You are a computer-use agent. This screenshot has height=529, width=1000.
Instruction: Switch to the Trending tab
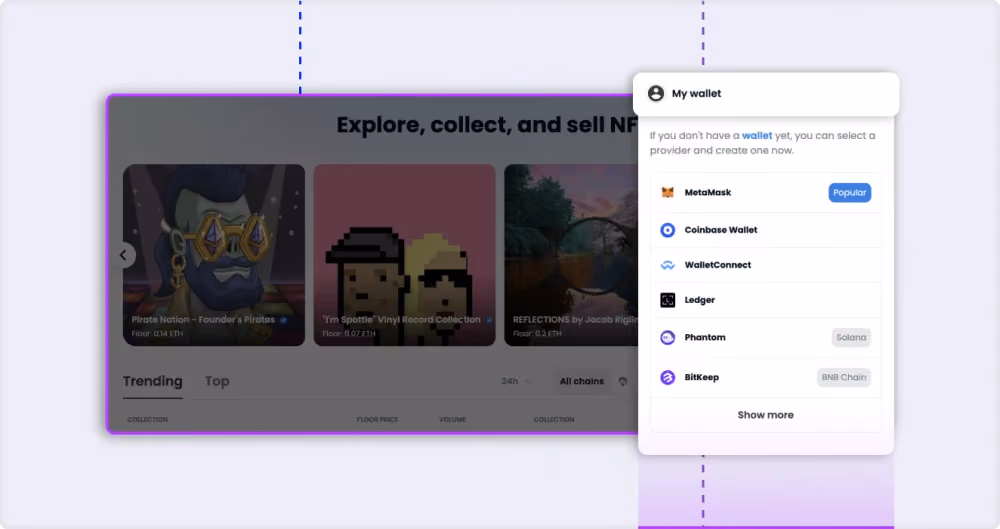click(x=152, y=381)
